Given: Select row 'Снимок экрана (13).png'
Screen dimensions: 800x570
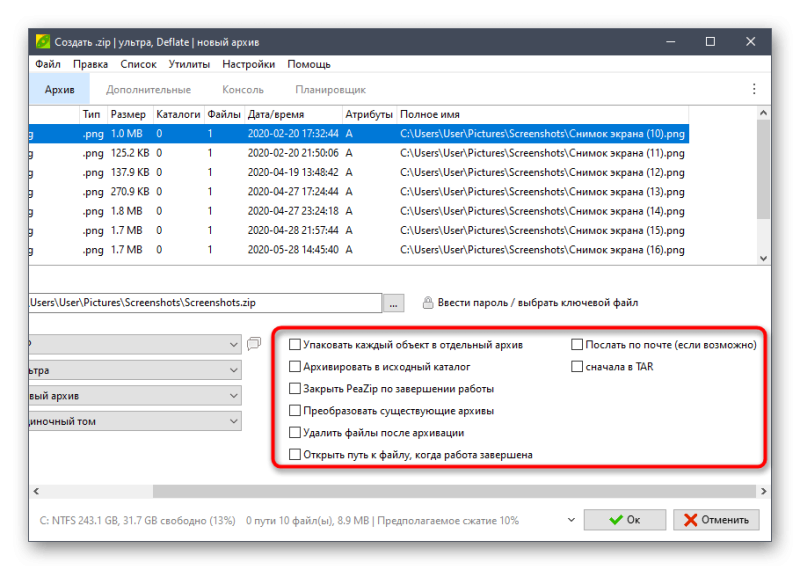Looking at the screenshot, I should [359, 192].
